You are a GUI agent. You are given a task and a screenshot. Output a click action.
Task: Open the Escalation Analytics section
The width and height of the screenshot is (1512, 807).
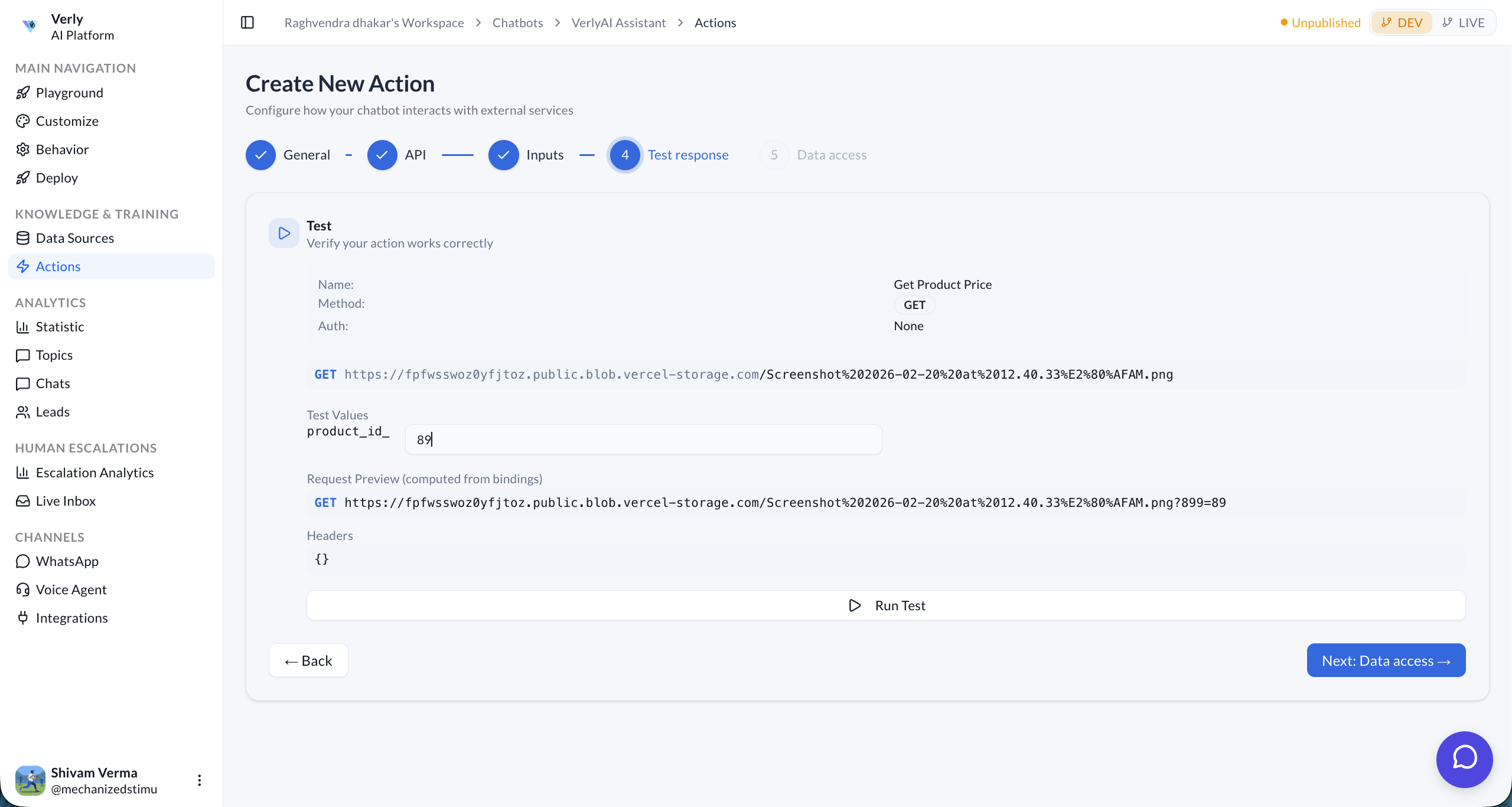click(94, 472)
